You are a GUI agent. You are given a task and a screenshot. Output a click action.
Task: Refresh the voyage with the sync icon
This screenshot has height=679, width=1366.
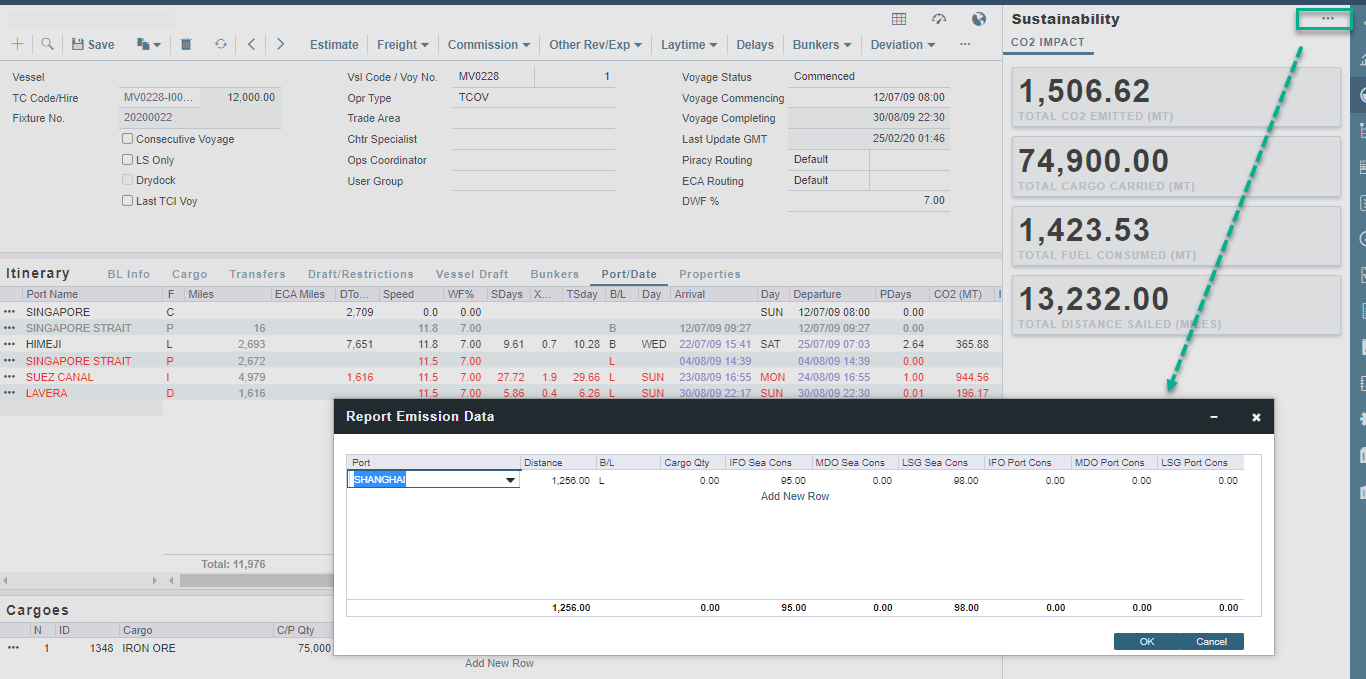pos(219,44)
